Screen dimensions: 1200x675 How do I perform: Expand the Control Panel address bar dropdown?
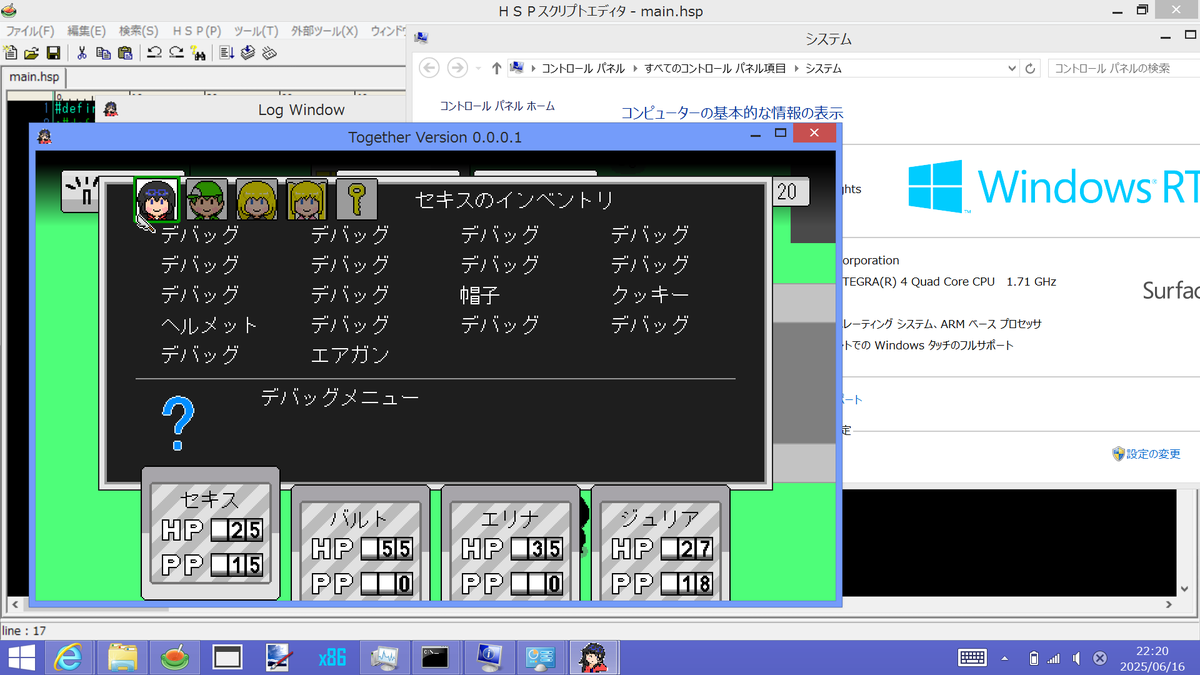1011,68
